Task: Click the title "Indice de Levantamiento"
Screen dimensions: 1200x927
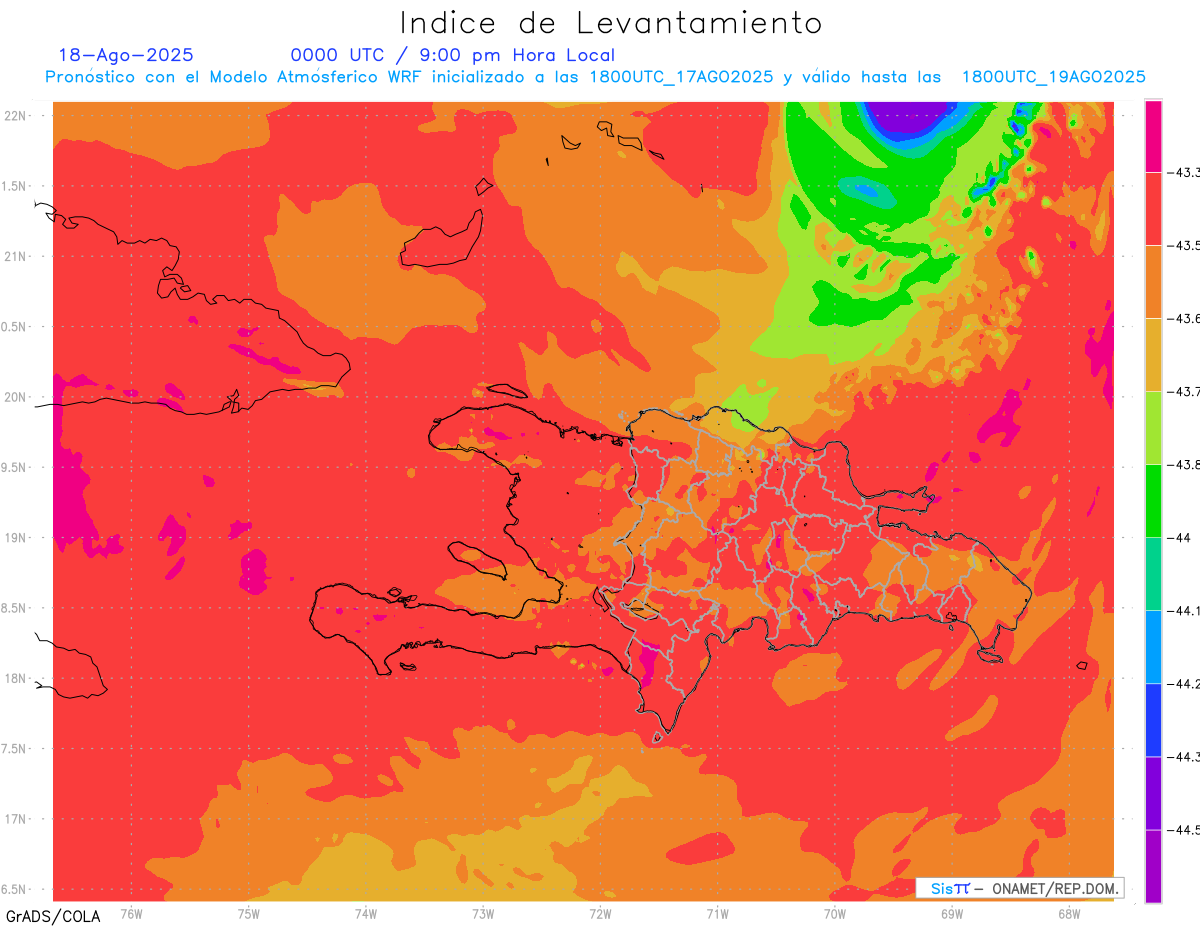Action: coord(610,22)
